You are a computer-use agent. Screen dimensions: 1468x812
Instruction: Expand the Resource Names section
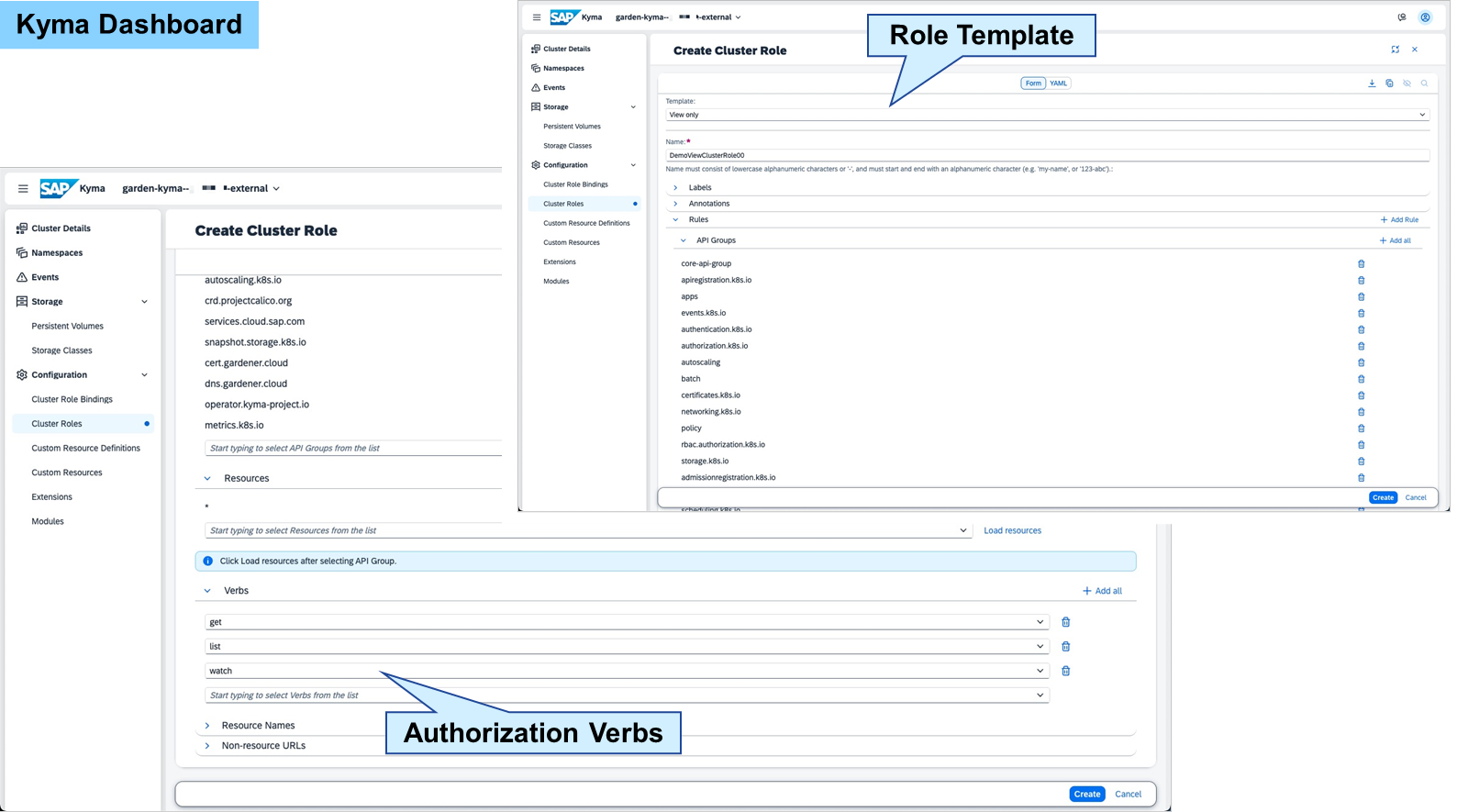tap(207, 726)
